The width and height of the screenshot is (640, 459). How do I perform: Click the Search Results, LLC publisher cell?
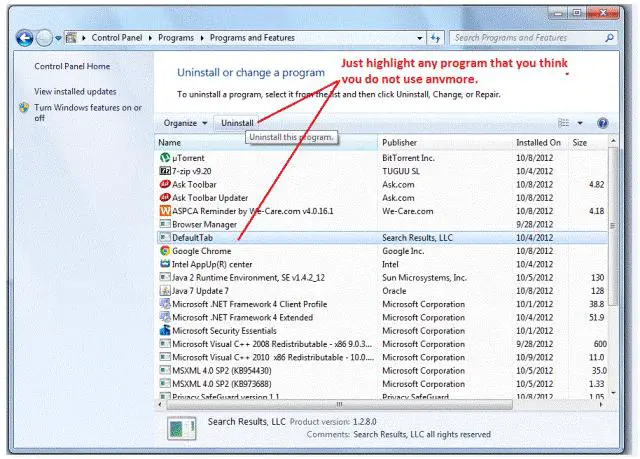417,237
